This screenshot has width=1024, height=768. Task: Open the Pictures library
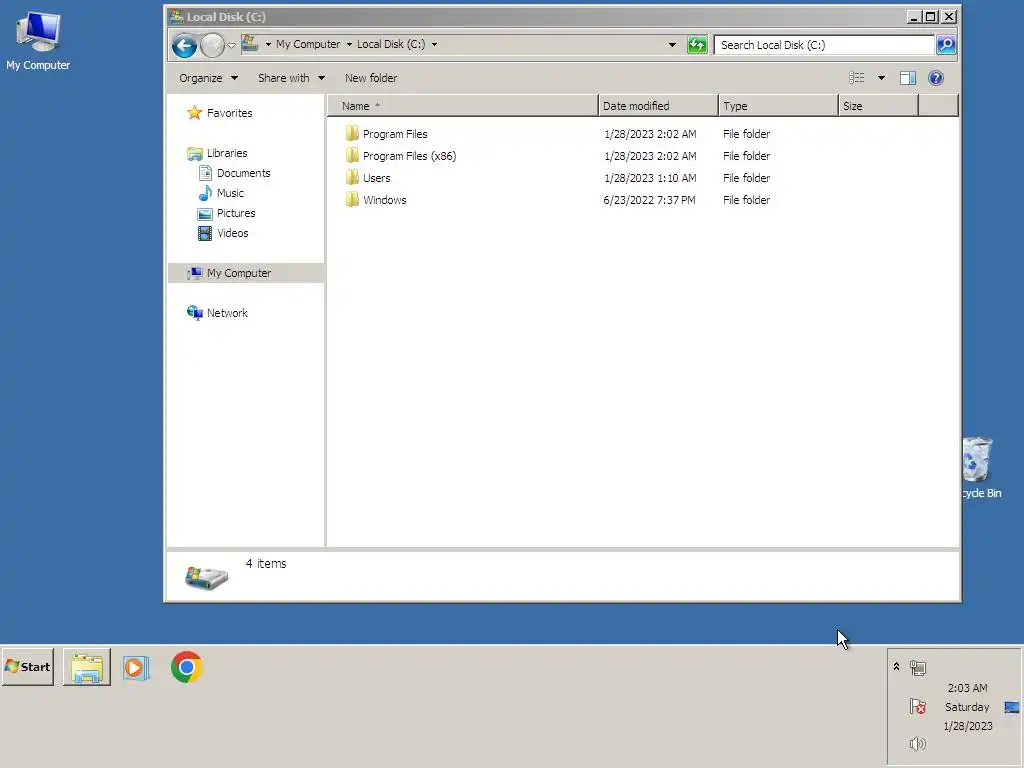[x=236, y=214]
